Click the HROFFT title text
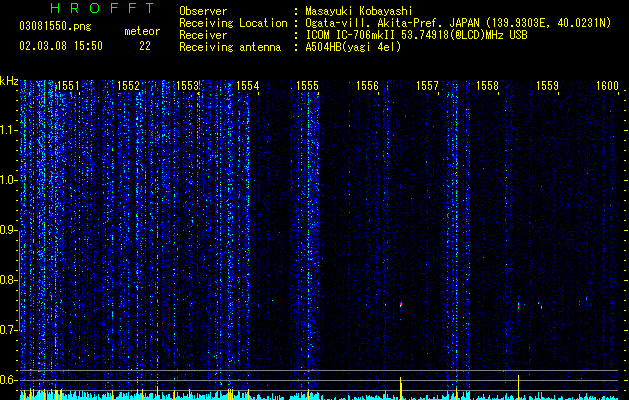 pyautogui.click(x=102, y=8)
